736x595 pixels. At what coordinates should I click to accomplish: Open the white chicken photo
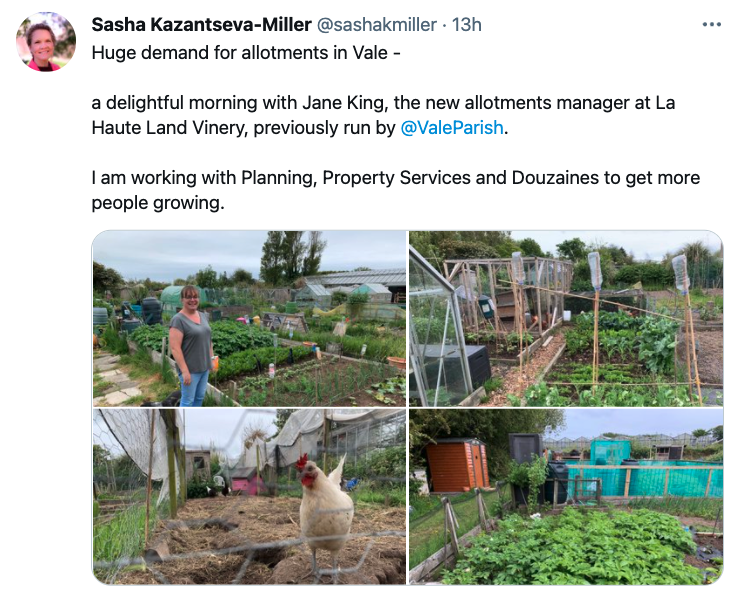point(249,496)
